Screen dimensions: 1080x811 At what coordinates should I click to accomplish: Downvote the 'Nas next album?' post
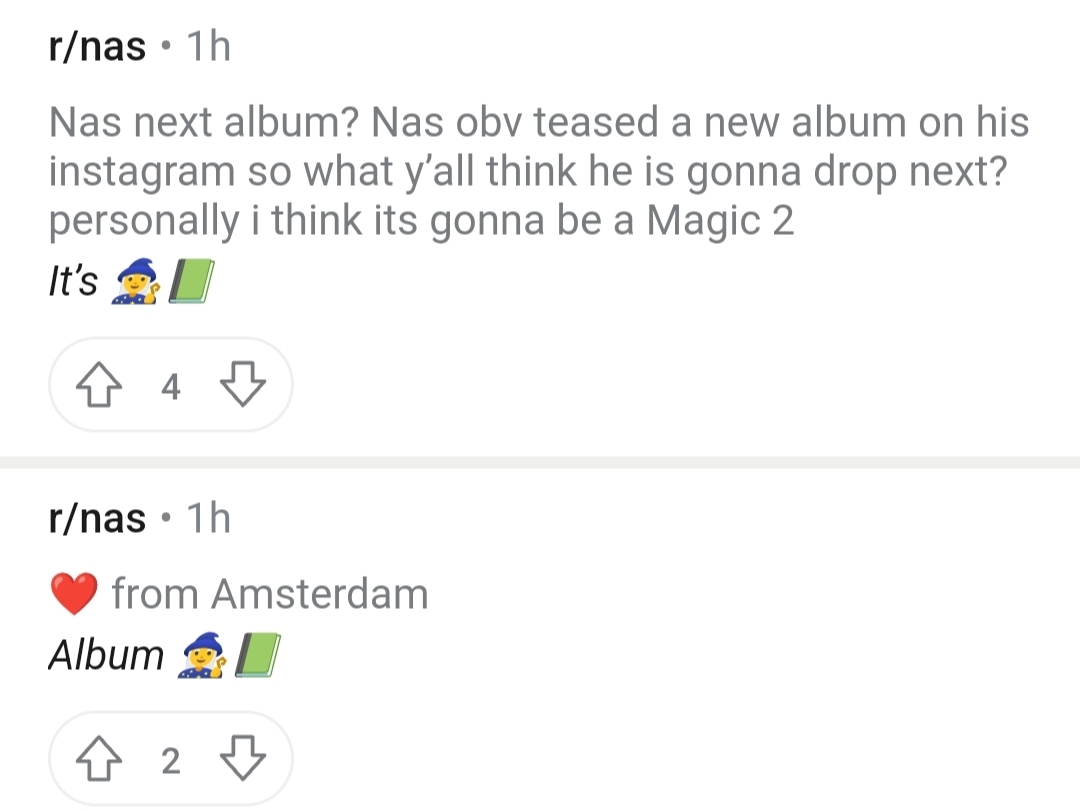[x=241, y=384]
